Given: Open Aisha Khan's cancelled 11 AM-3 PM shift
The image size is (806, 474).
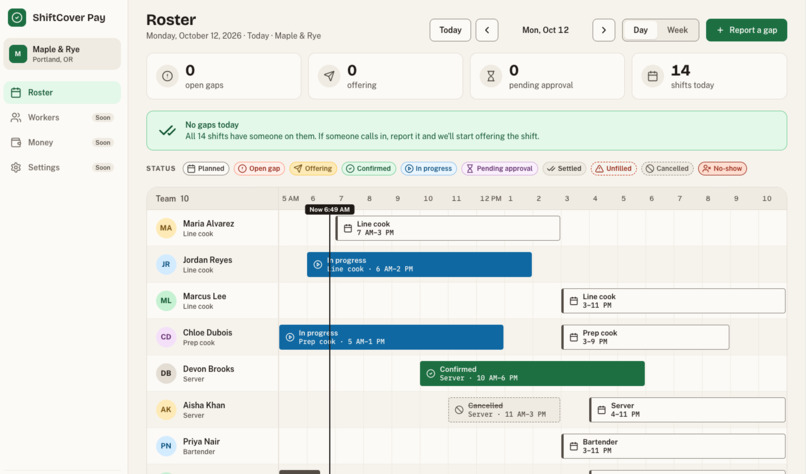Looking at the screenshot, I should coord(504,410).
